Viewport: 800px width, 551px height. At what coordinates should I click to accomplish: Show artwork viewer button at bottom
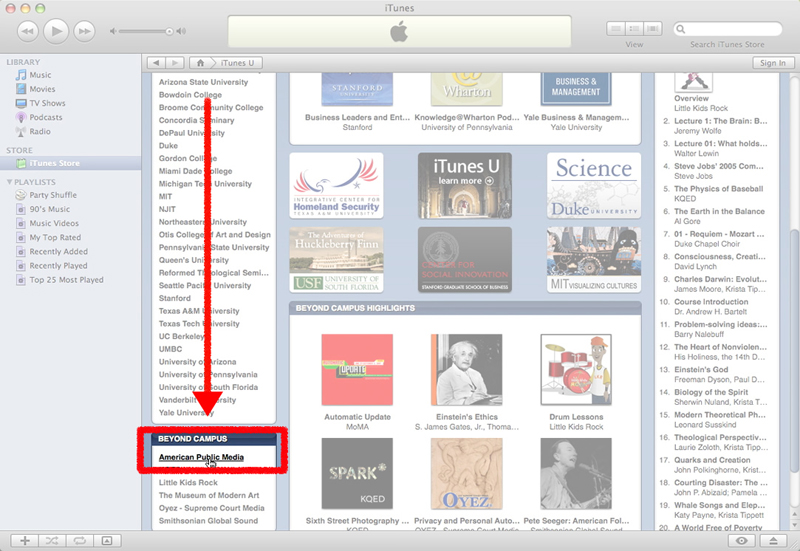(x=107, y=541)
